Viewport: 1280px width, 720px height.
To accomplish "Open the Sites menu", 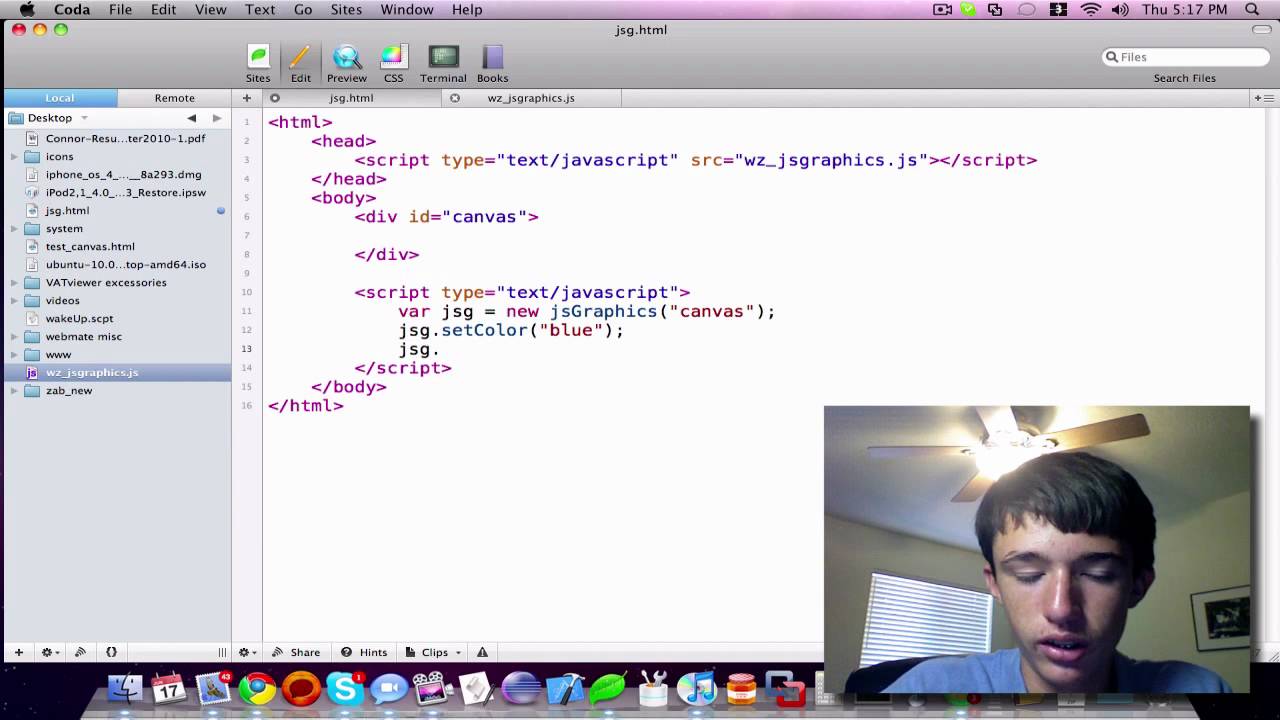I will coord(346,9).
